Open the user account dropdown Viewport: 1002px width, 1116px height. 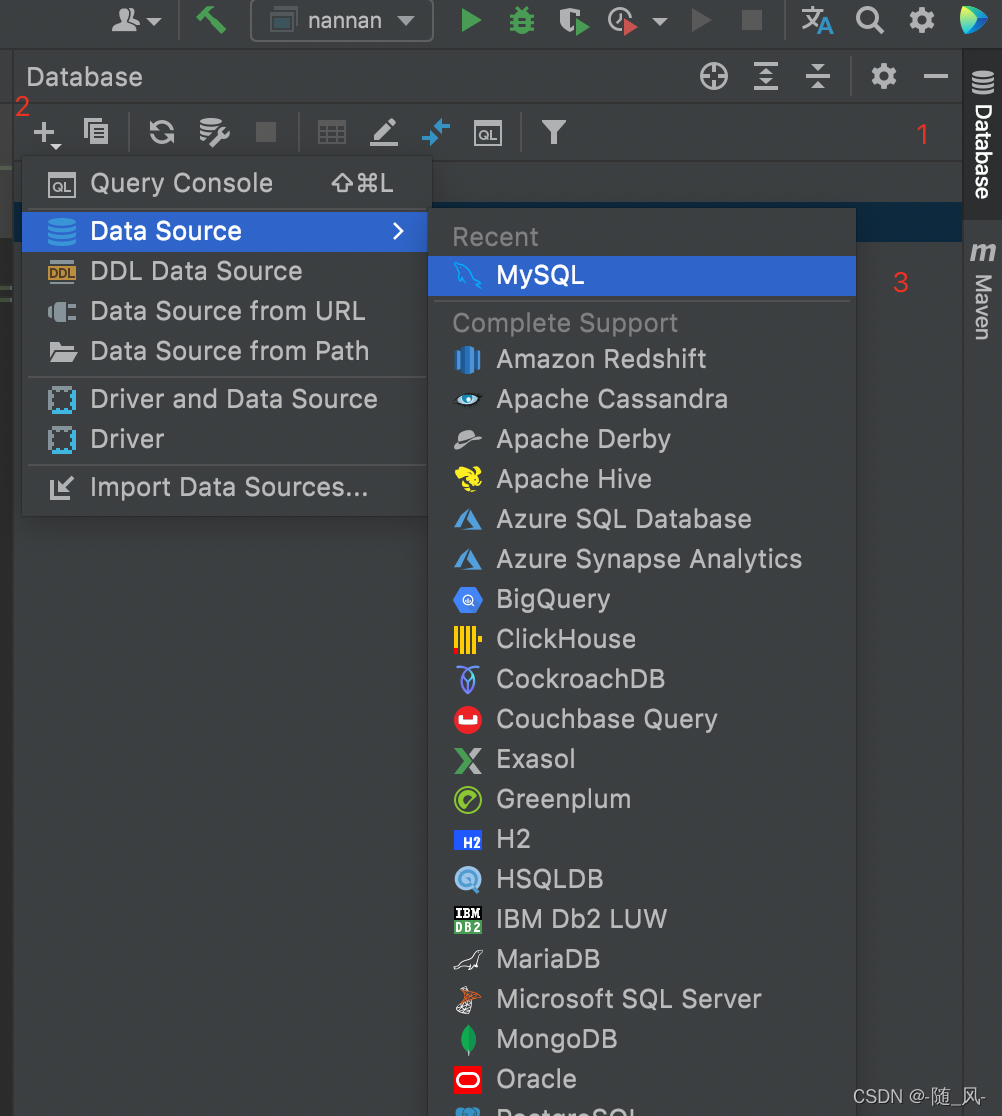coord(136,20)
